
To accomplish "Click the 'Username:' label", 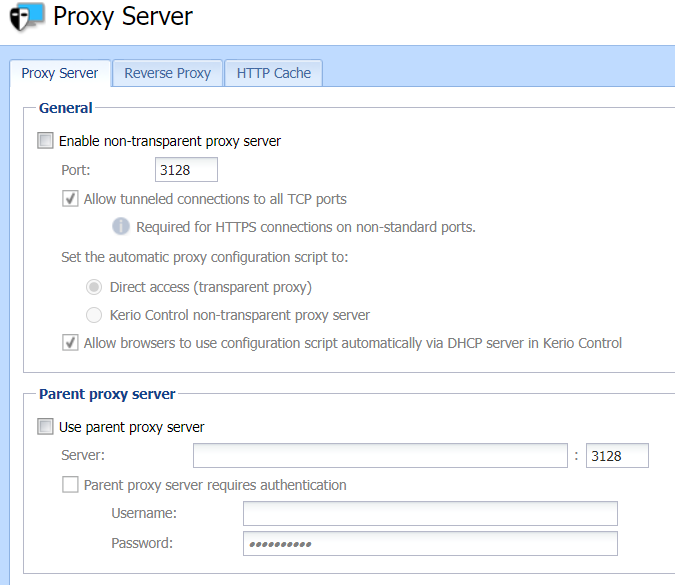I will (x=144, y=513).
